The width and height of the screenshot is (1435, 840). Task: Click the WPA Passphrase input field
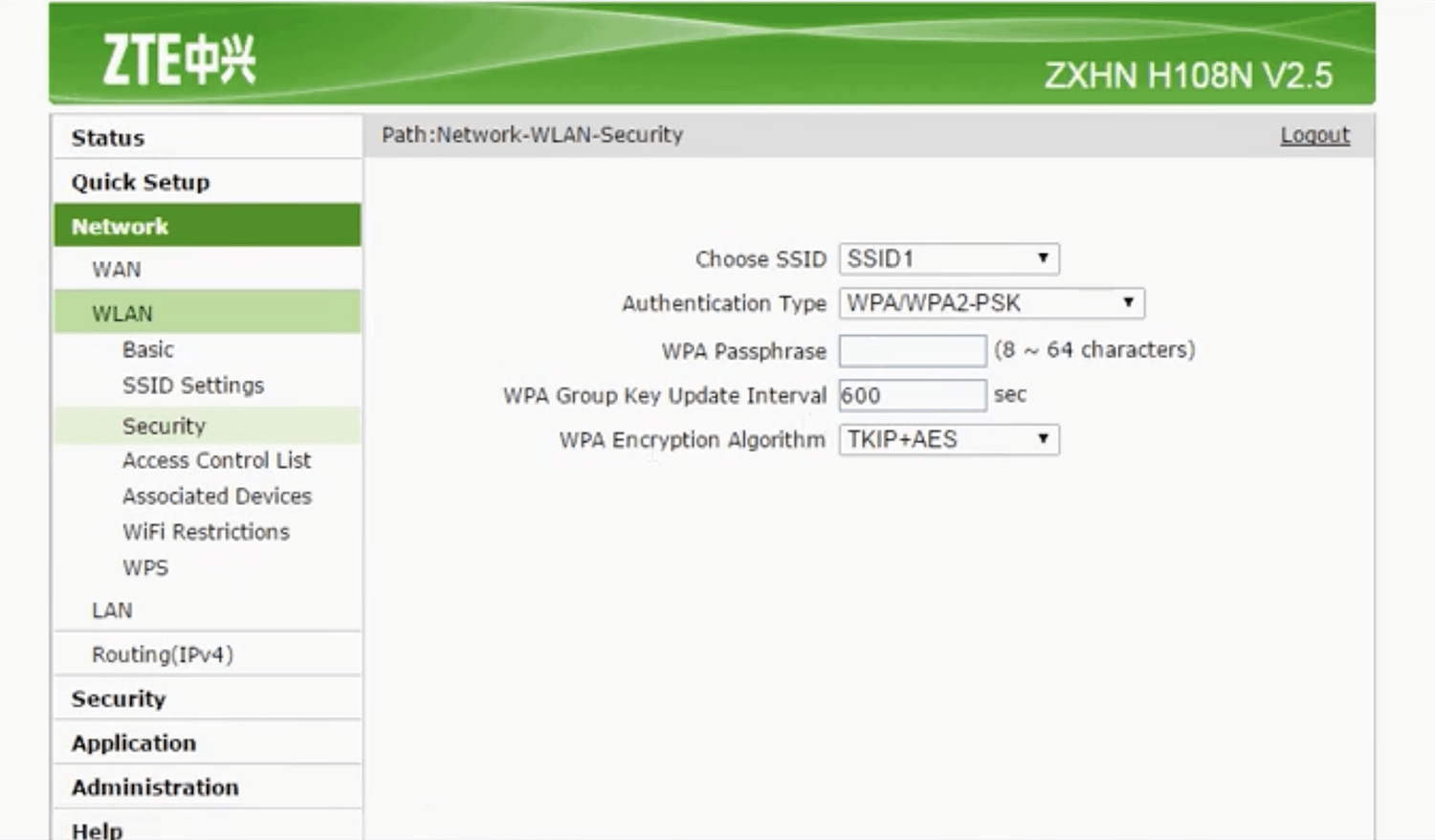[912, 351]
